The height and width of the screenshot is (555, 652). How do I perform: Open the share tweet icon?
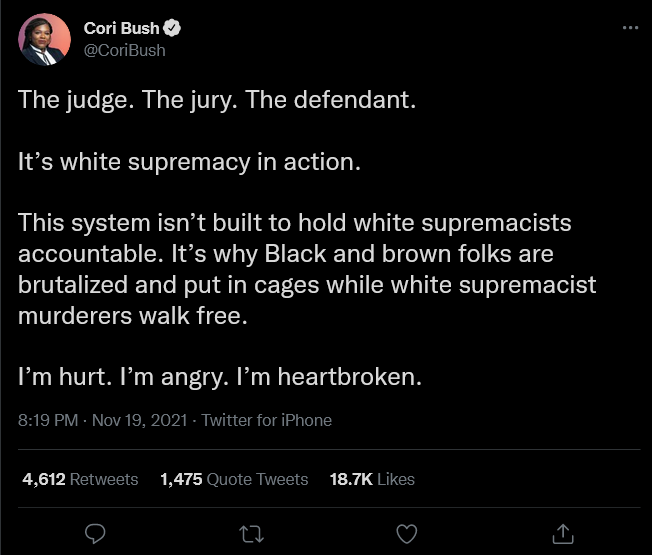562,532
